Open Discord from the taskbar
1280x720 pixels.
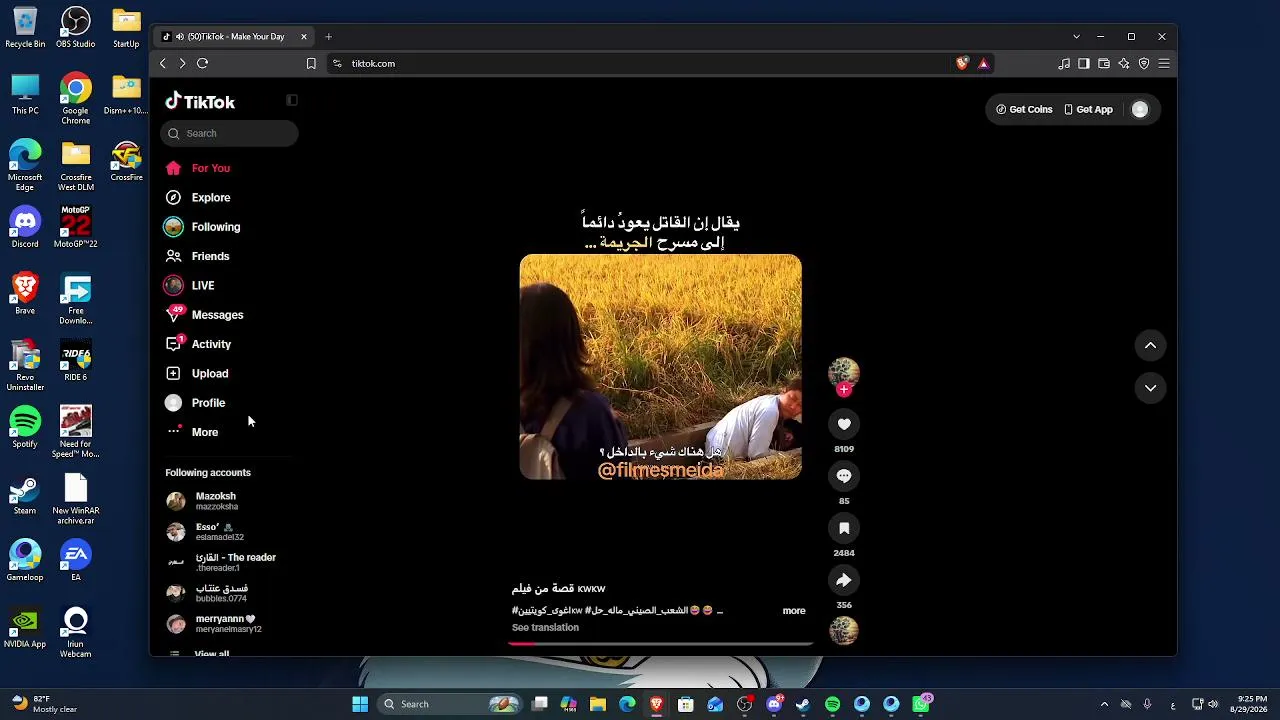(x=774, y=704)
